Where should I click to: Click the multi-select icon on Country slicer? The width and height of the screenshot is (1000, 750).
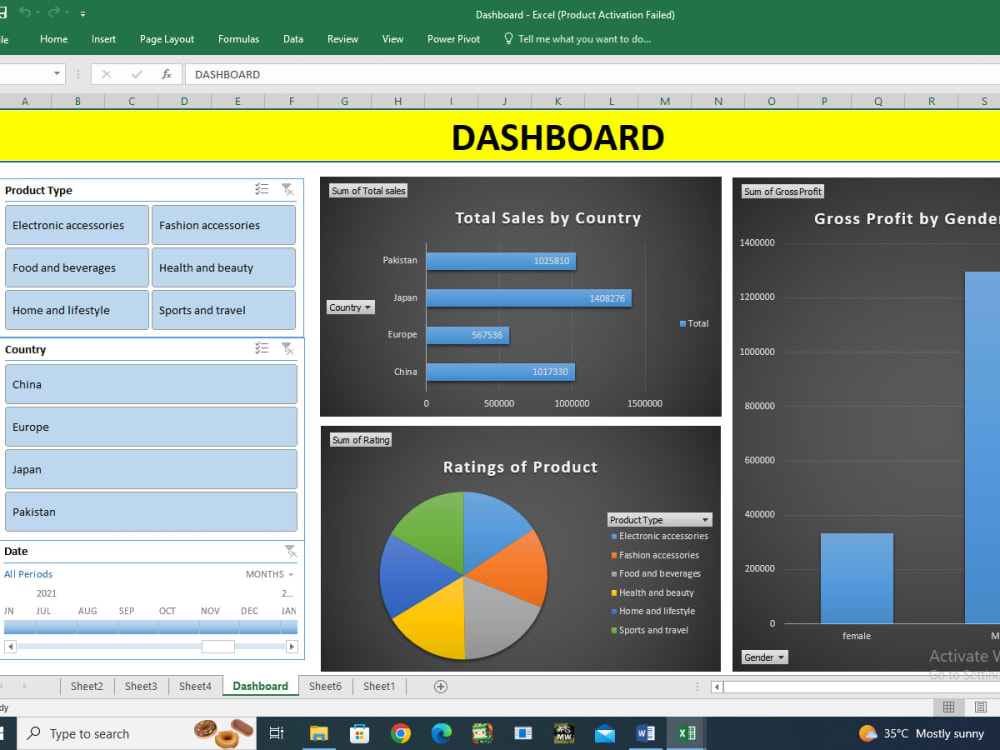262,348
